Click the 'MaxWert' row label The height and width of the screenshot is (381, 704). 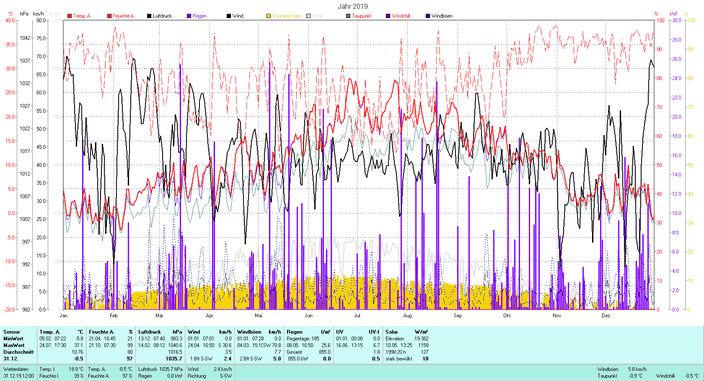[x=13, y=346]
